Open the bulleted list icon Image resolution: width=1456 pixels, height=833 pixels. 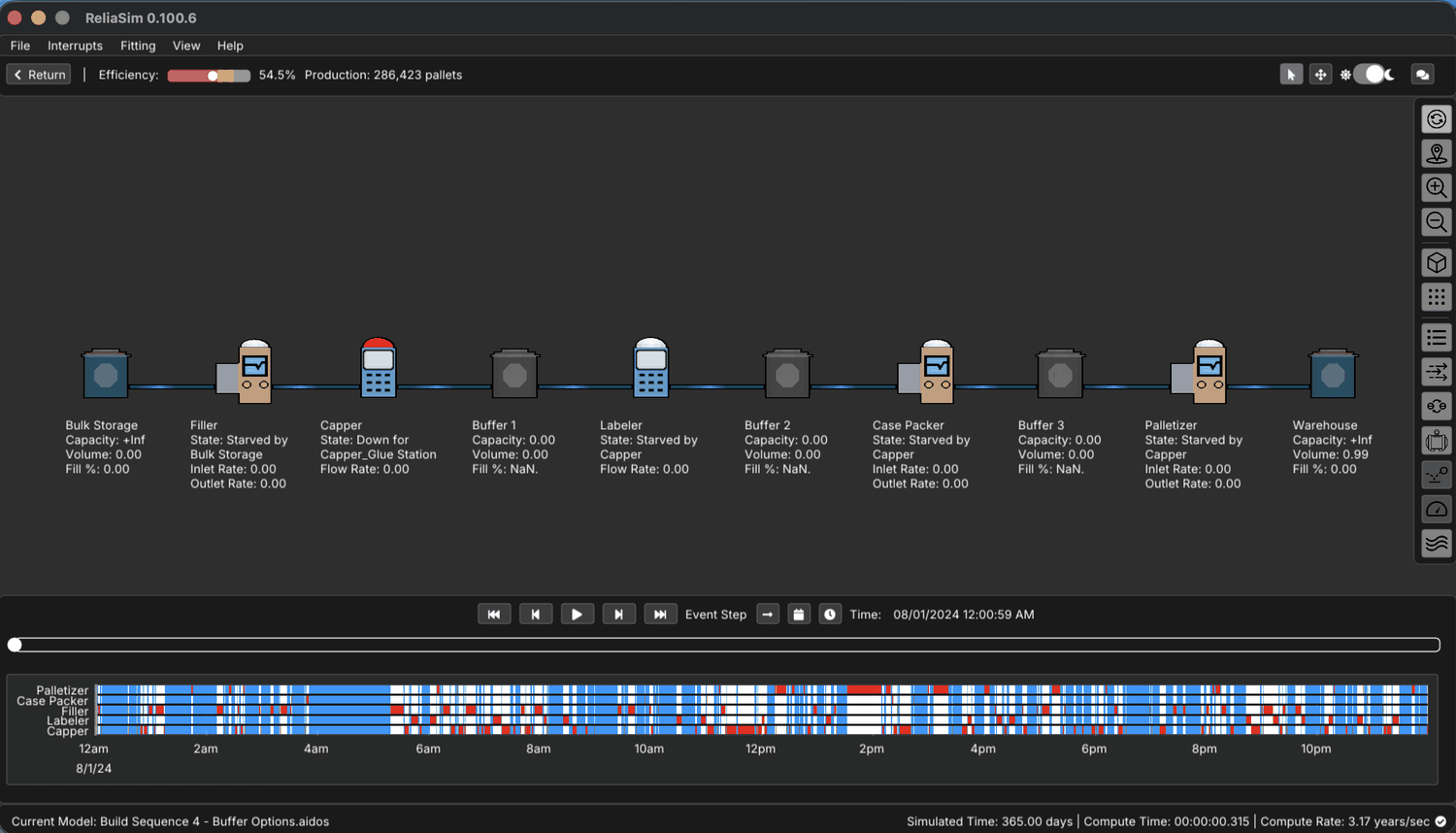pyautogui.click(x=1437, y=338)
